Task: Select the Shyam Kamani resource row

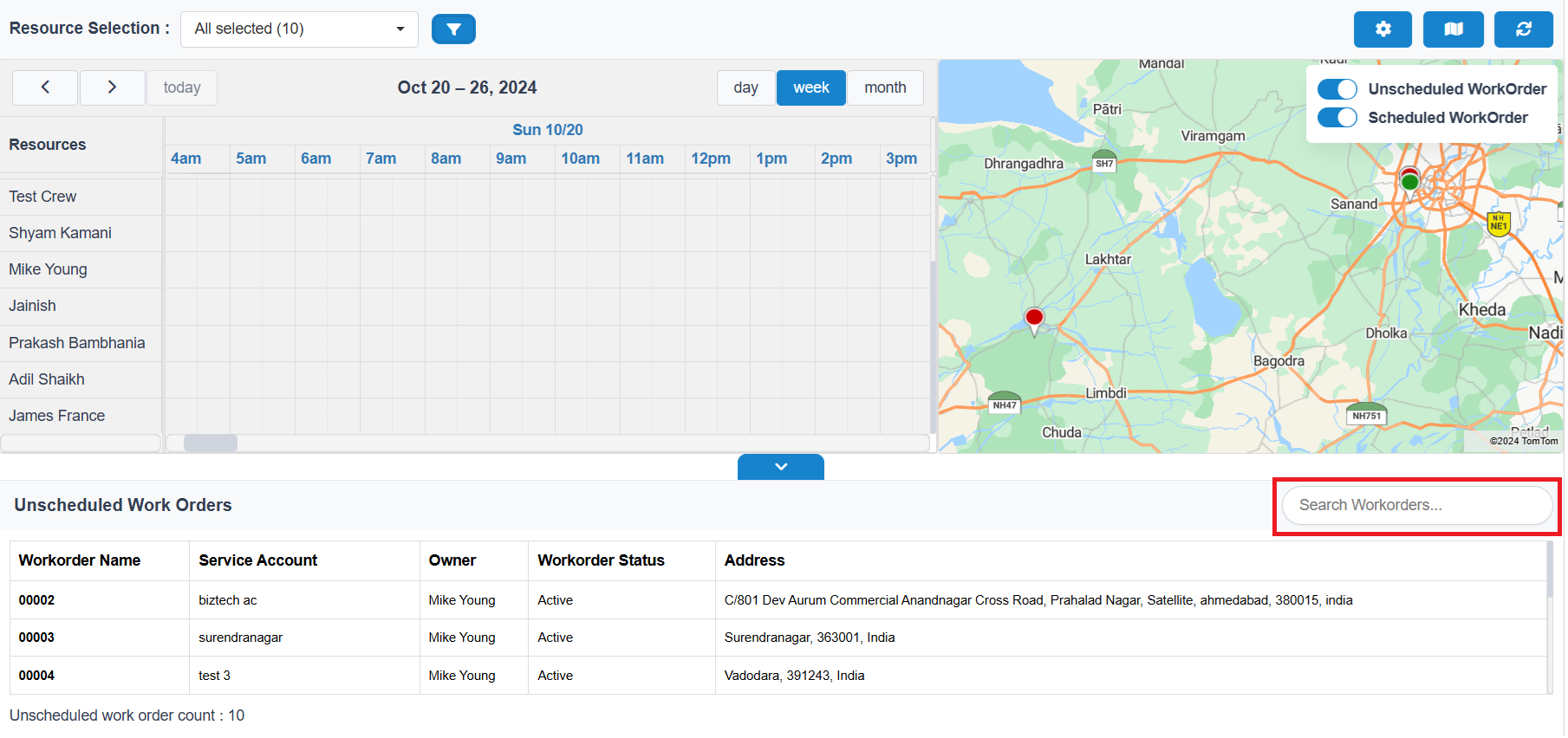Action: tap(81, 233)
